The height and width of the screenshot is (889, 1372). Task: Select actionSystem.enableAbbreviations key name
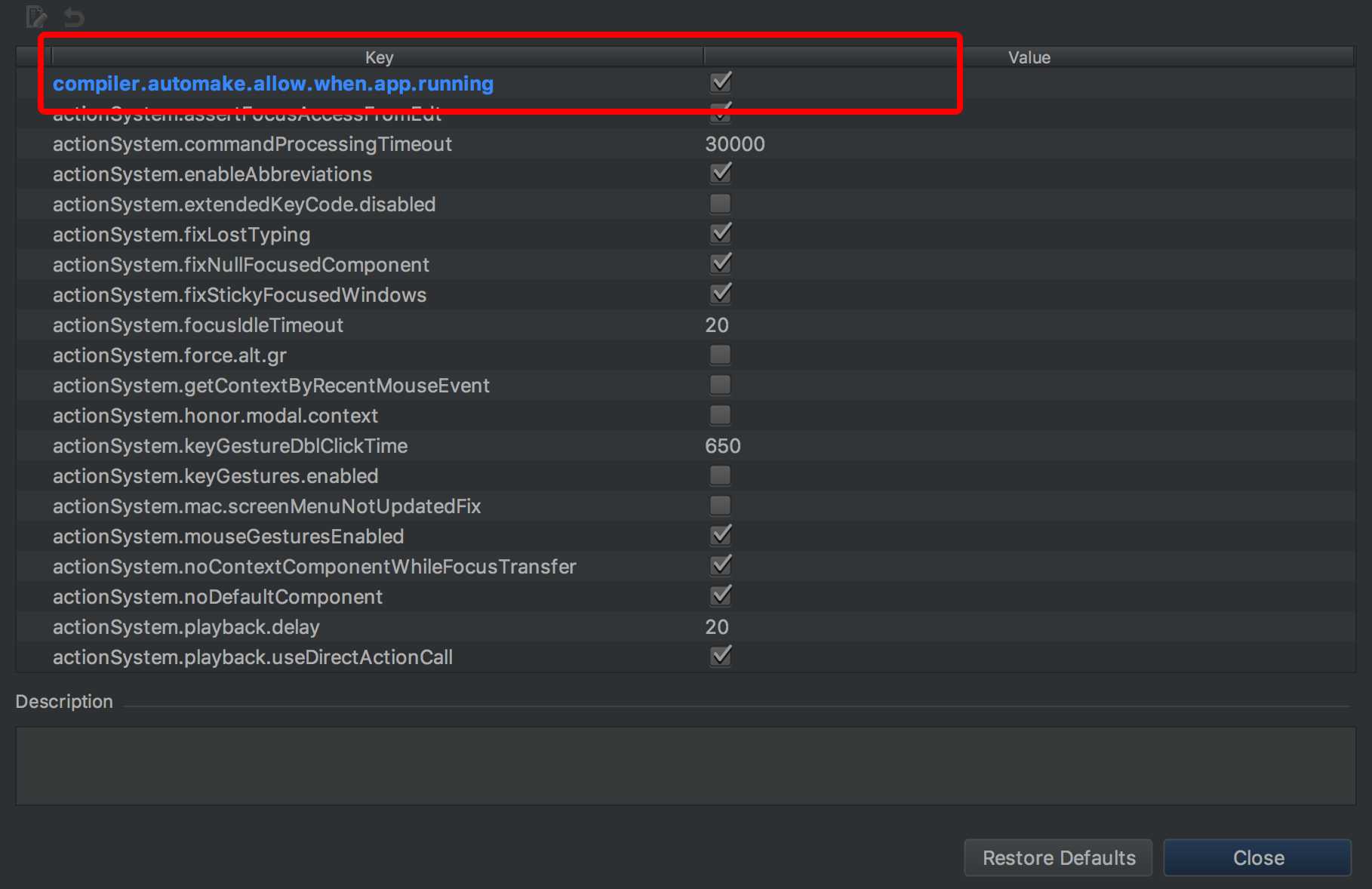pyautogui.click(x=212, y=174)
